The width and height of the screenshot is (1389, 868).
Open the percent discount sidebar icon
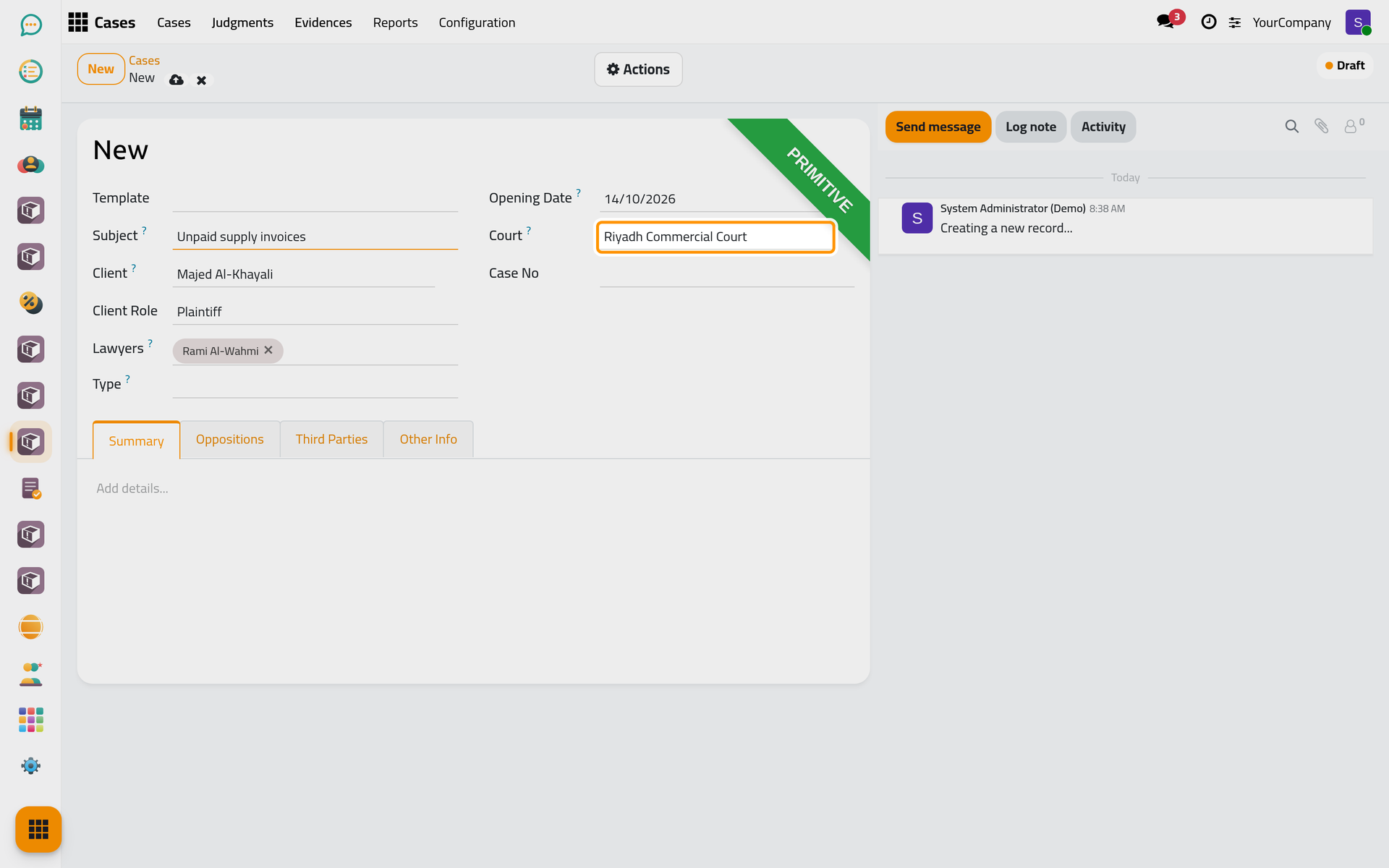(x=30, y=303)
